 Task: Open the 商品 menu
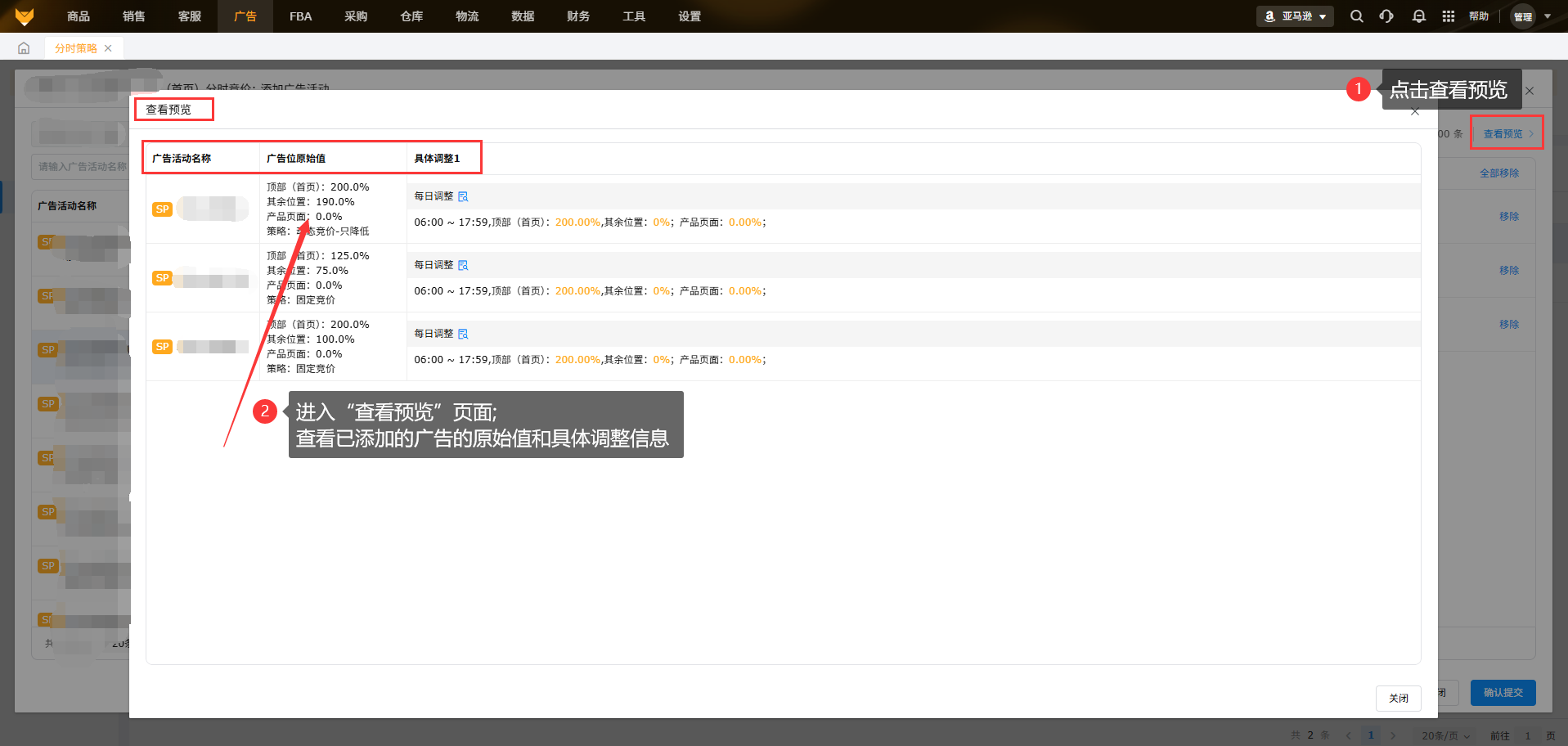pos(79,16)
